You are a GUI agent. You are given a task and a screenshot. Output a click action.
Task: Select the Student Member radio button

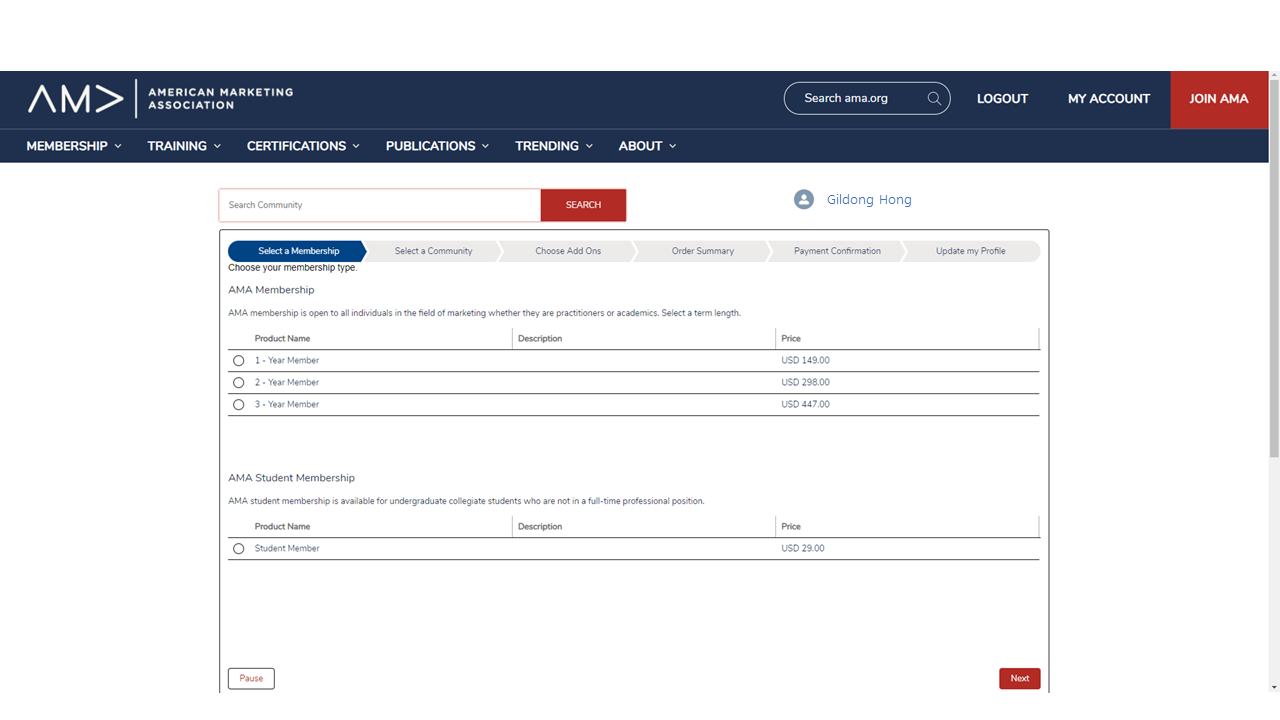[x=238, y=549]
